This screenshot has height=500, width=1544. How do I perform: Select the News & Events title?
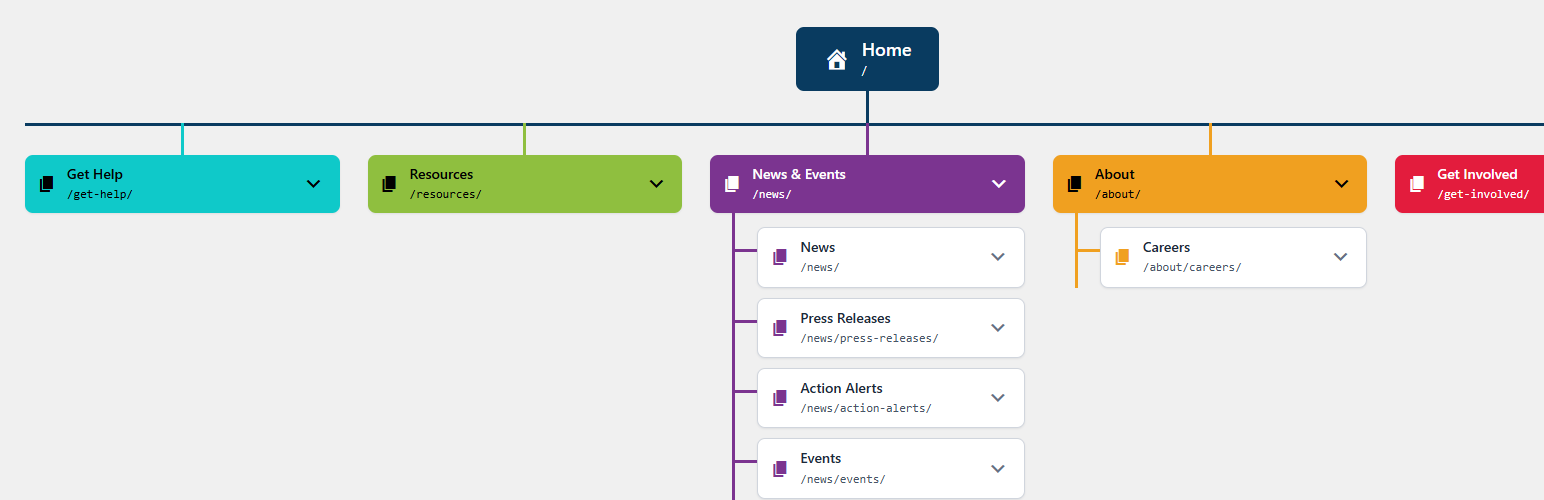tap(799, 174)
